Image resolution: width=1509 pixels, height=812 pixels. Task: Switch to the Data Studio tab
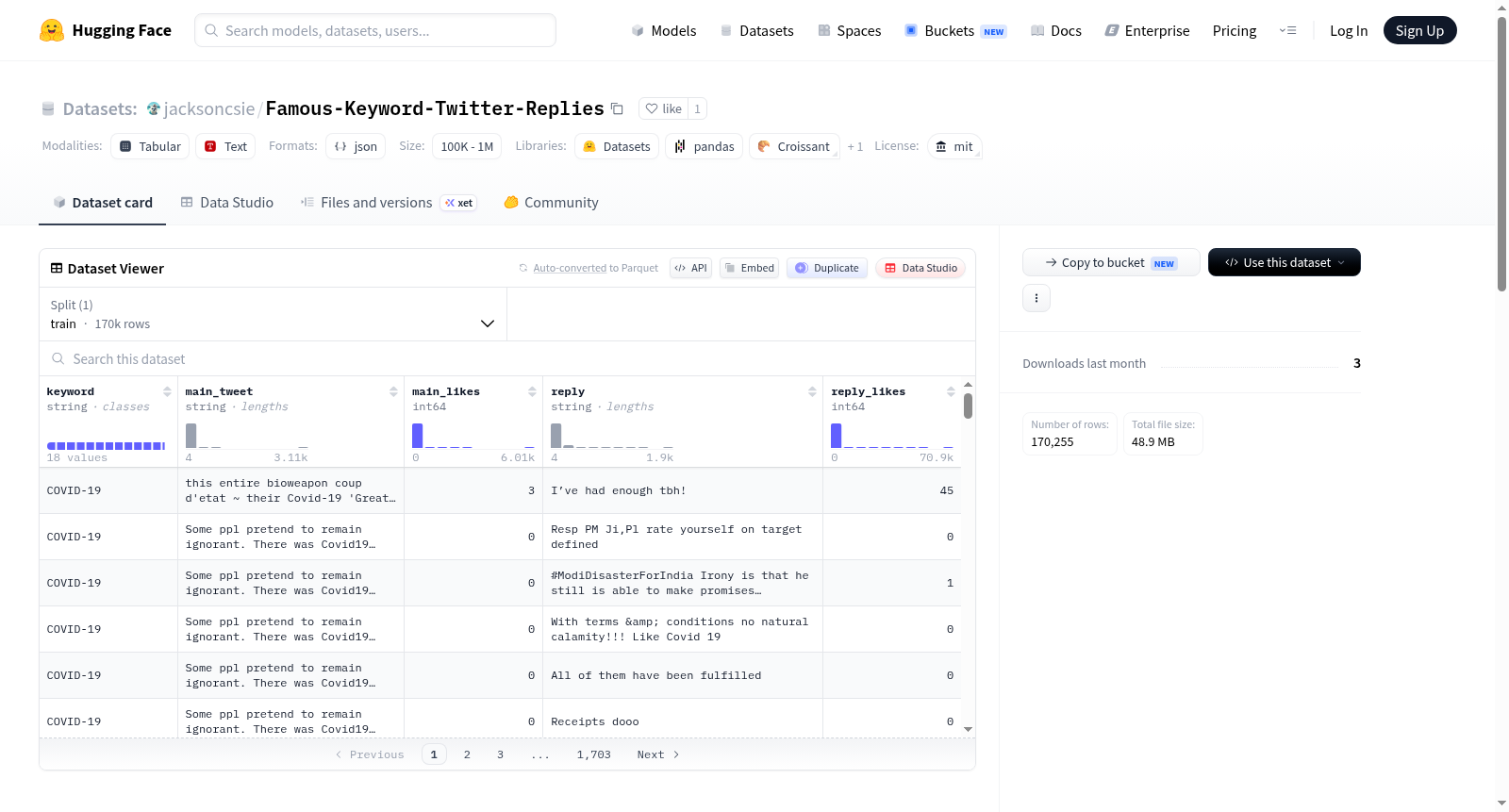click(x=227, y=202)
